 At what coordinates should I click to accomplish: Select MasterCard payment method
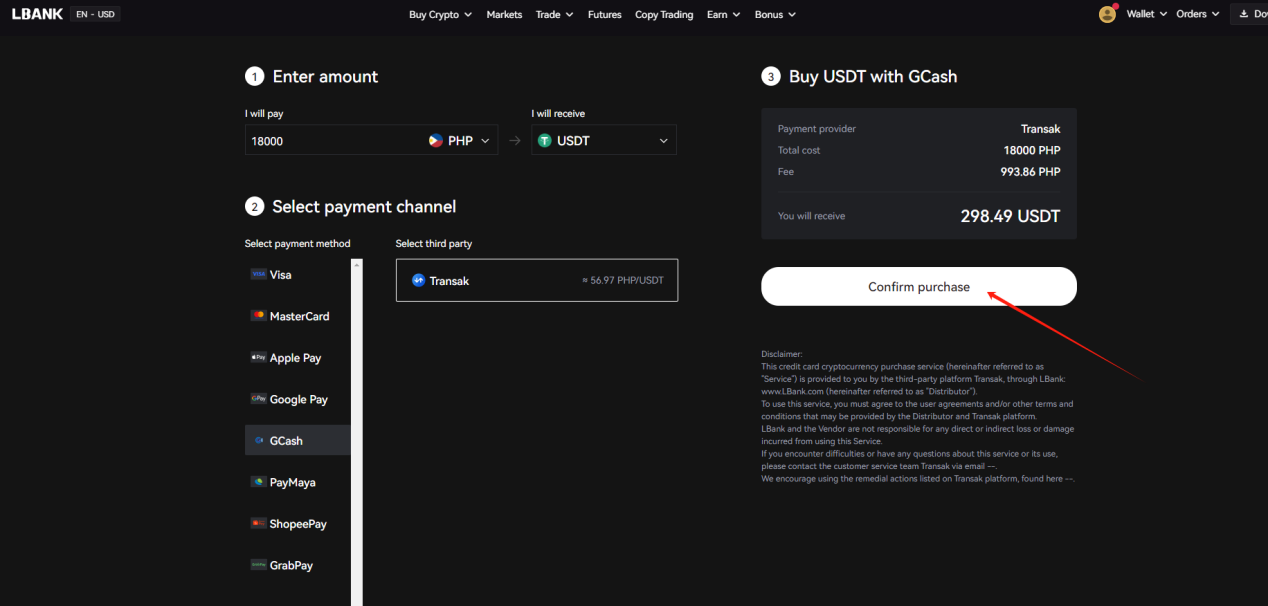point(297,316)
